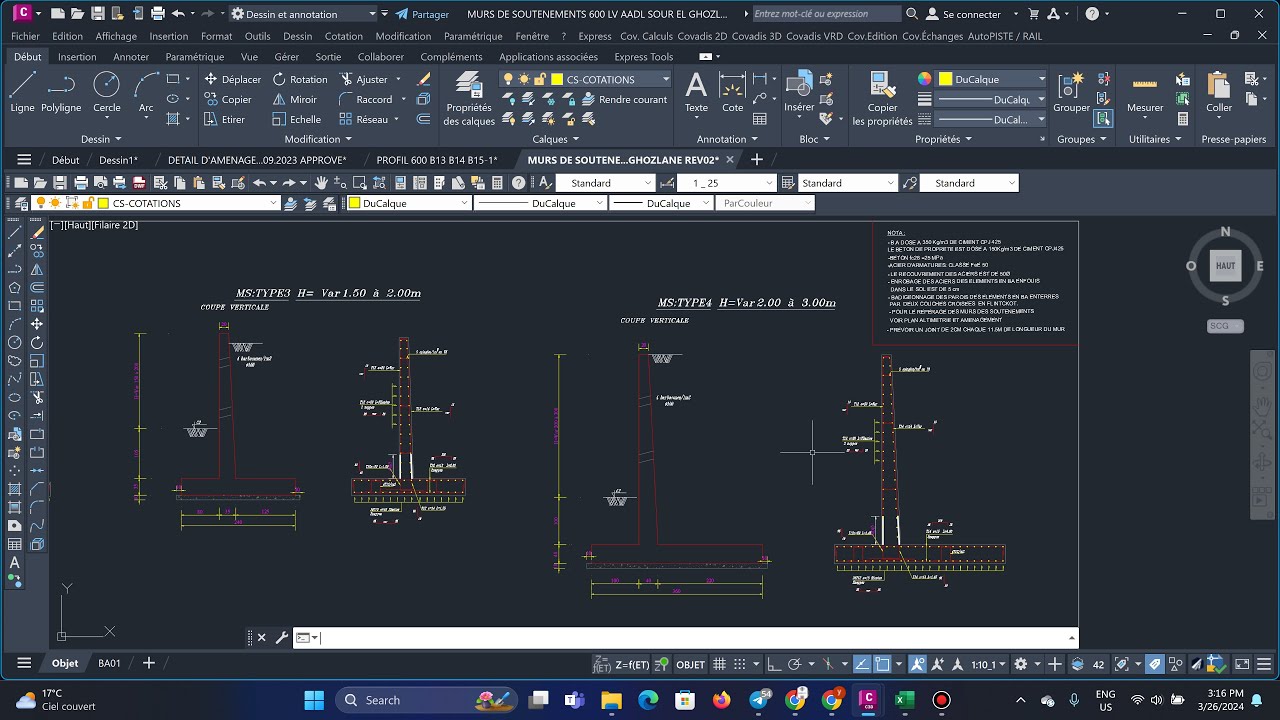Open the Fichier menu

click(x=26, y=36)
